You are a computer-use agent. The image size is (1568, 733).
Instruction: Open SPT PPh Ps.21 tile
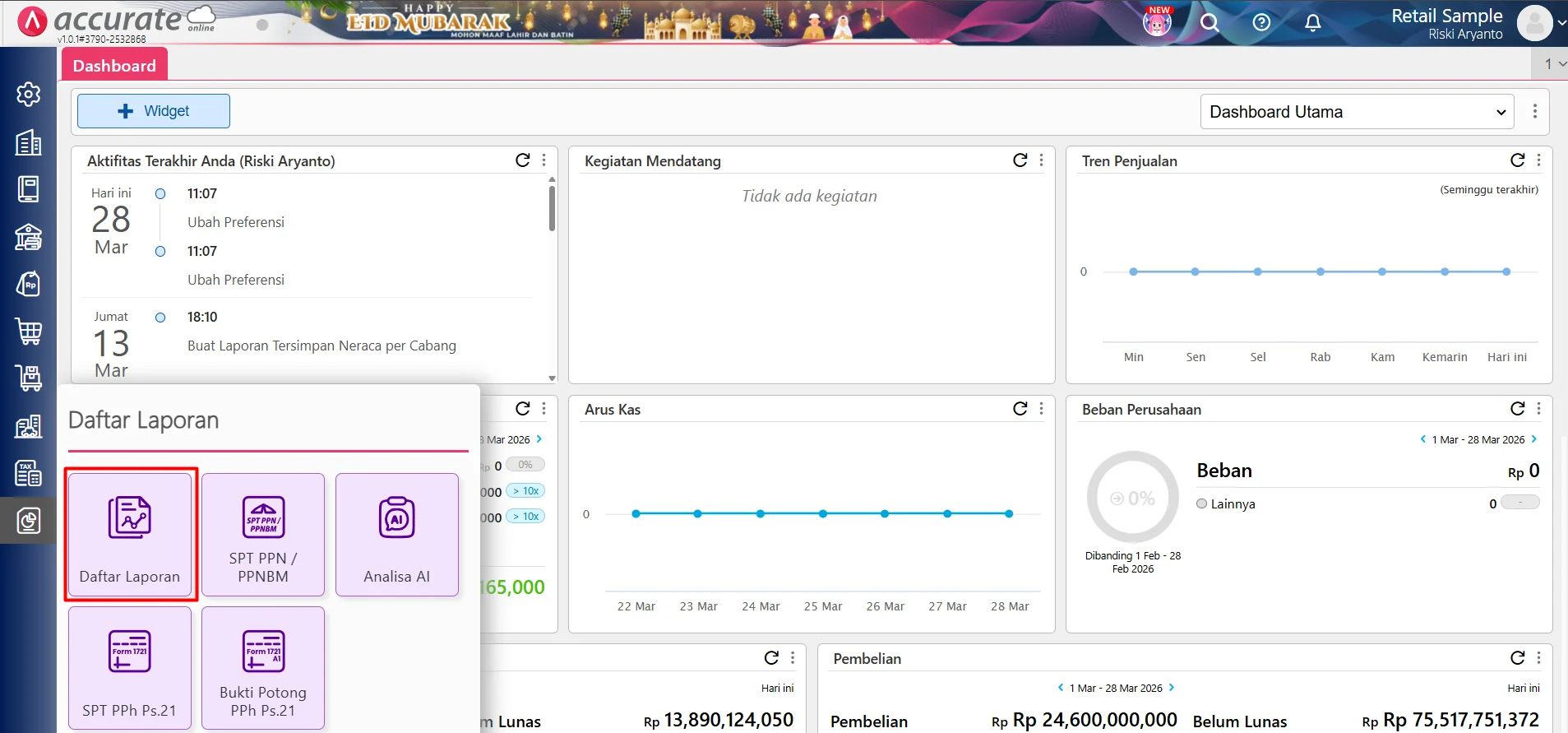coord(130,668)
